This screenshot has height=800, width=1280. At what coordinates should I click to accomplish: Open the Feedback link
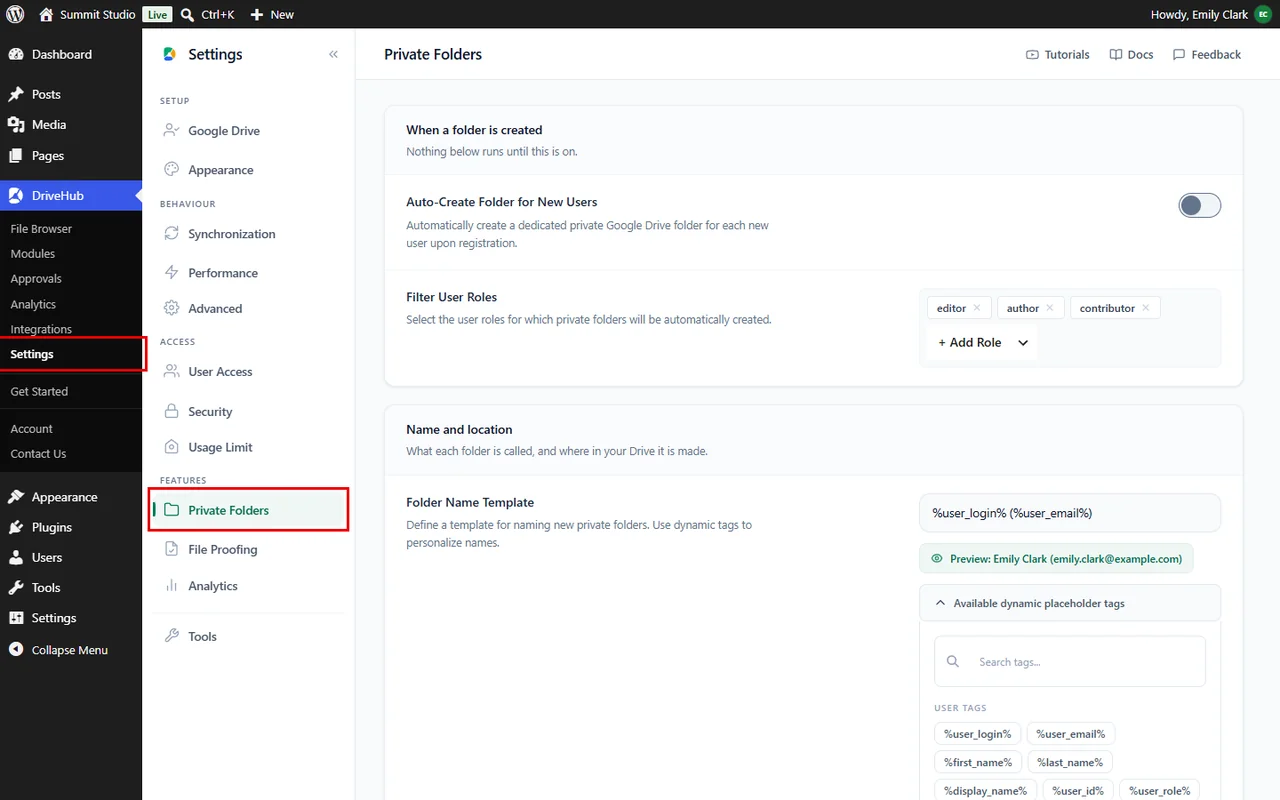coord(1207,54)
